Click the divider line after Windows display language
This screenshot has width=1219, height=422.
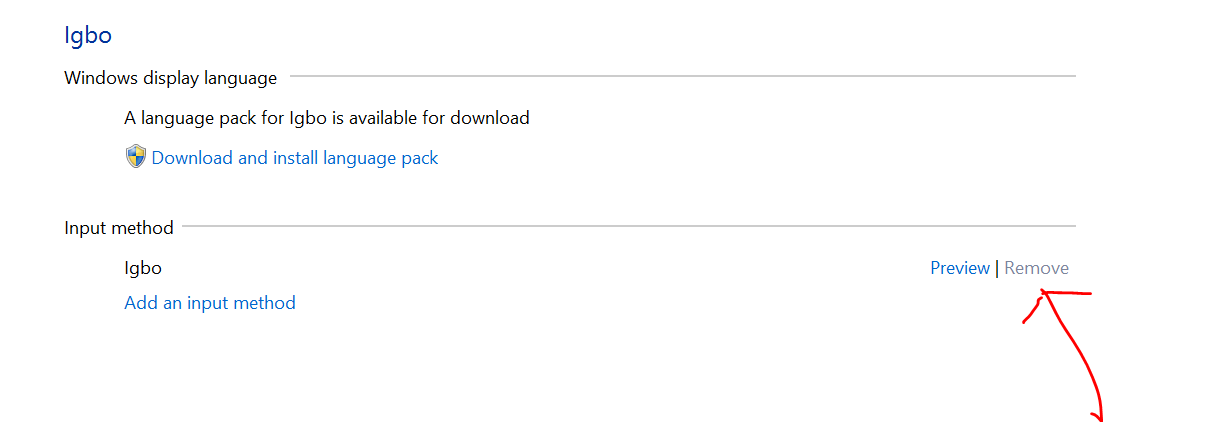pos(683,76)
